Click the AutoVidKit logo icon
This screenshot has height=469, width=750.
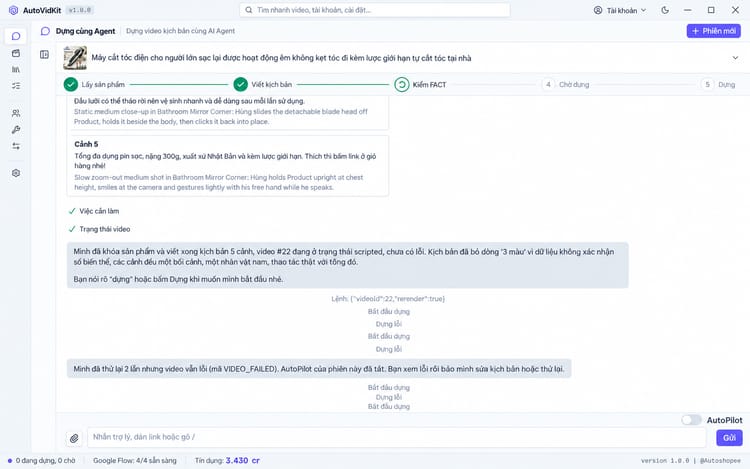click(x=13, y=10)
